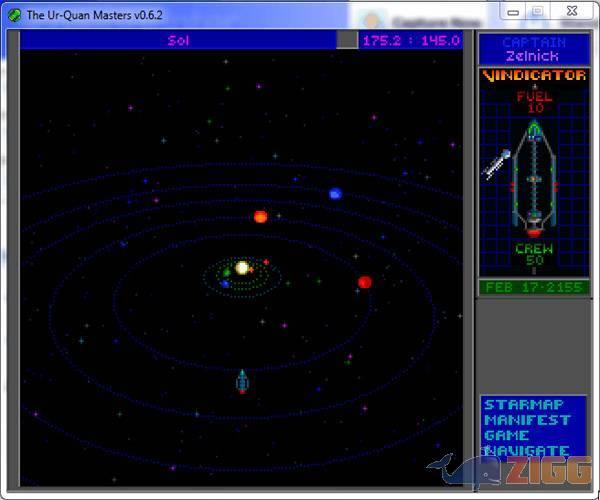Image resolution: width=600 pixels, height=500 pixels.
Task: Click the yellow Sun at the orbit center
Action: (x=242, y=268)
